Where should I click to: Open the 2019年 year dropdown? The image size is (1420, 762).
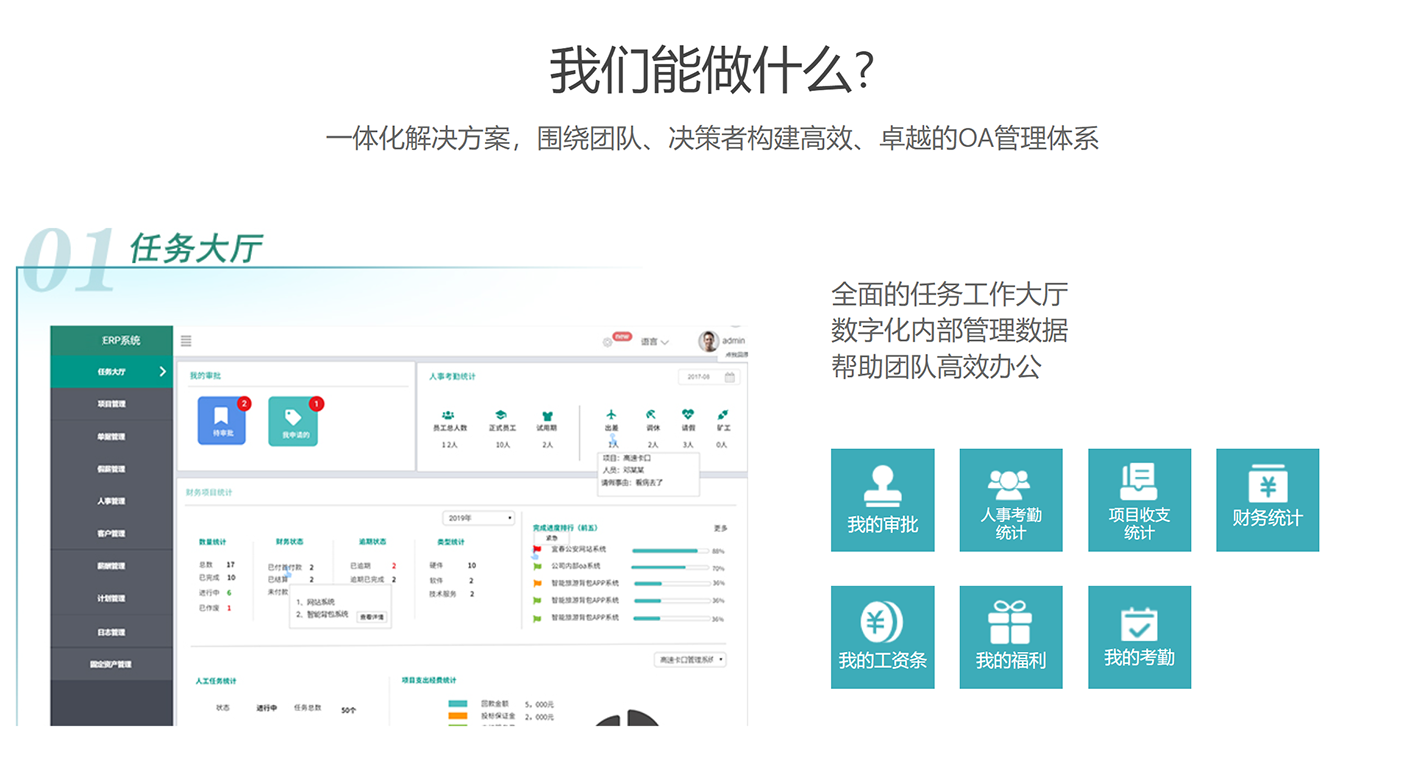478,518
